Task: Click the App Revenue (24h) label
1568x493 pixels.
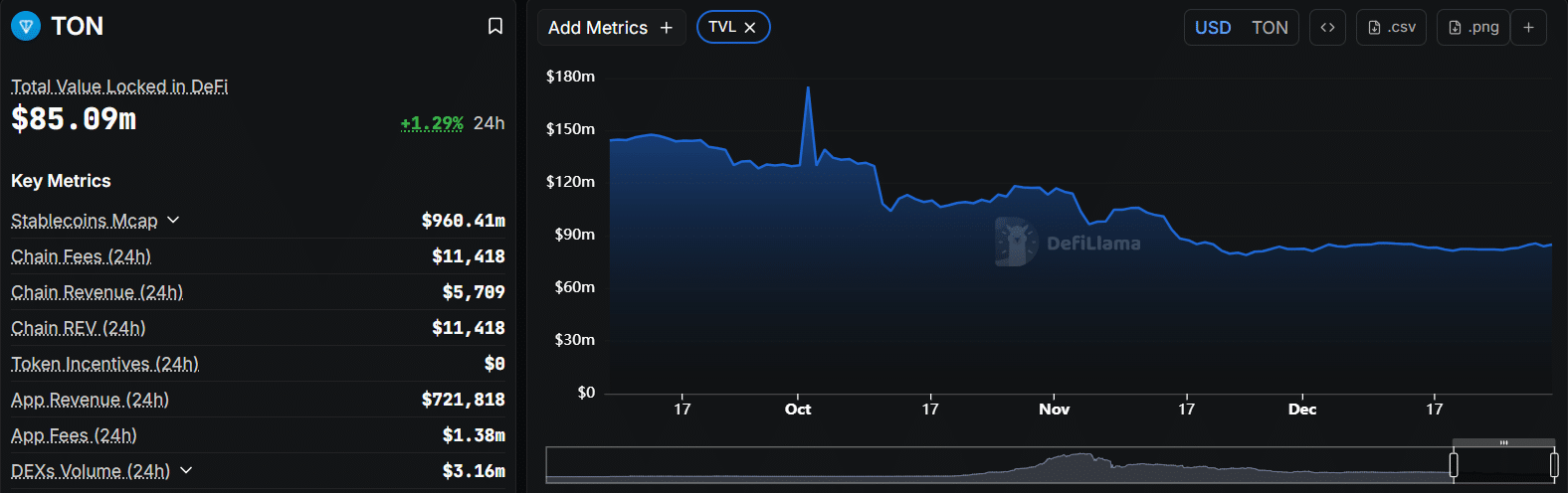Action: click(90, 400)
